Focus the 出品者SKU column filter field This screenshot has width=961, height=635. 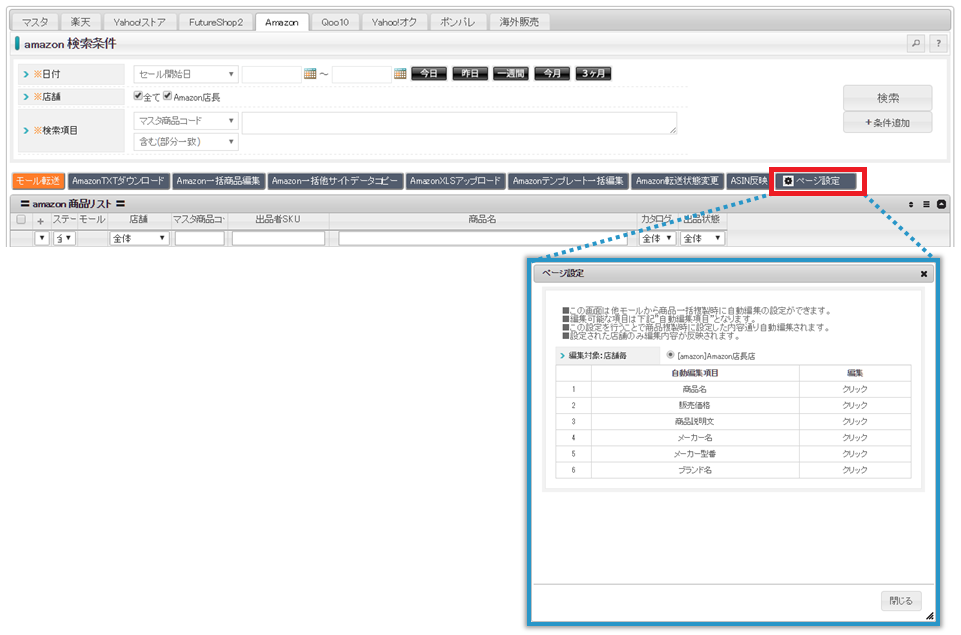[278, 238]
